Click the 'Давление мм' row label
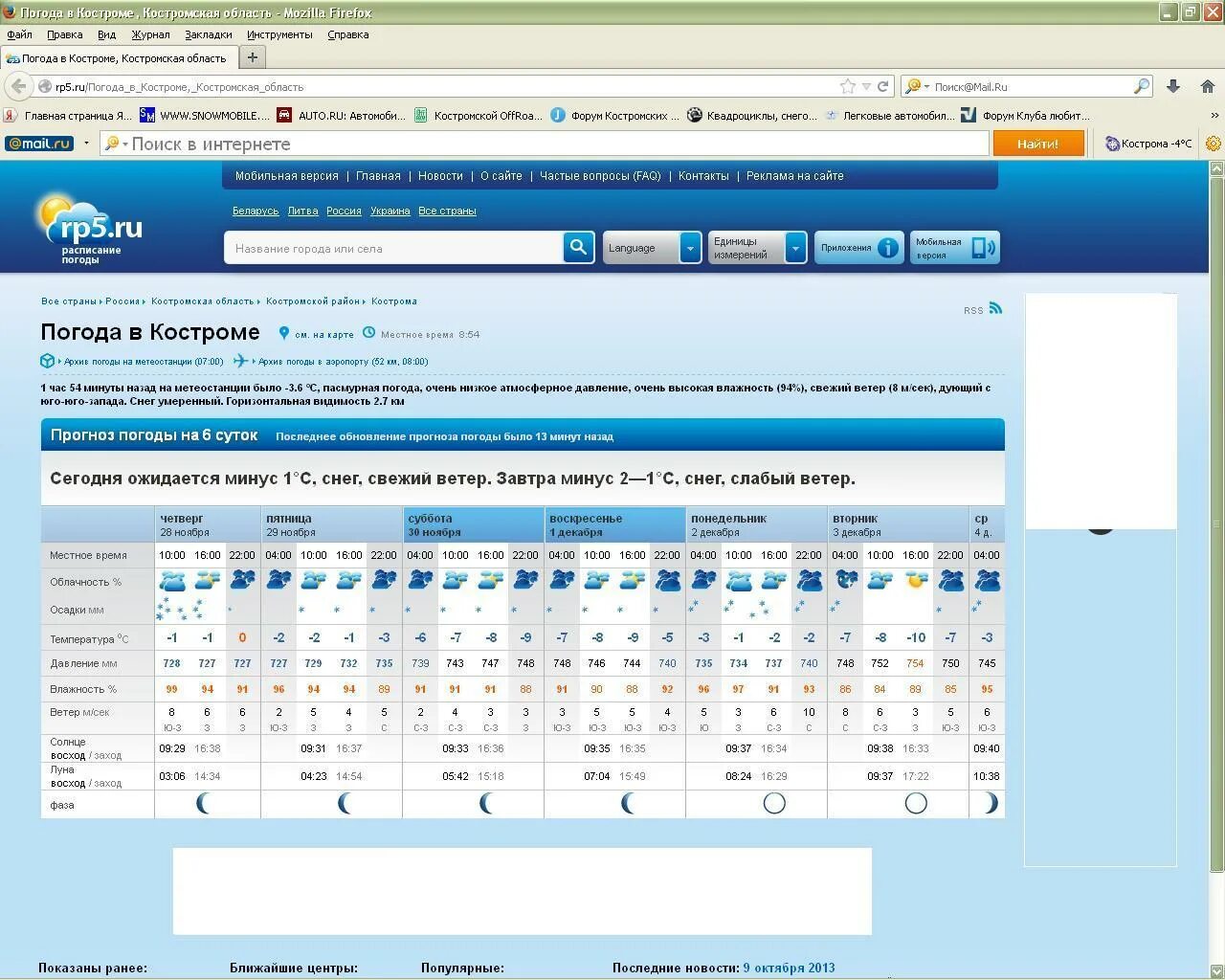Screen dimensions: 1225x980 [83, 664]
